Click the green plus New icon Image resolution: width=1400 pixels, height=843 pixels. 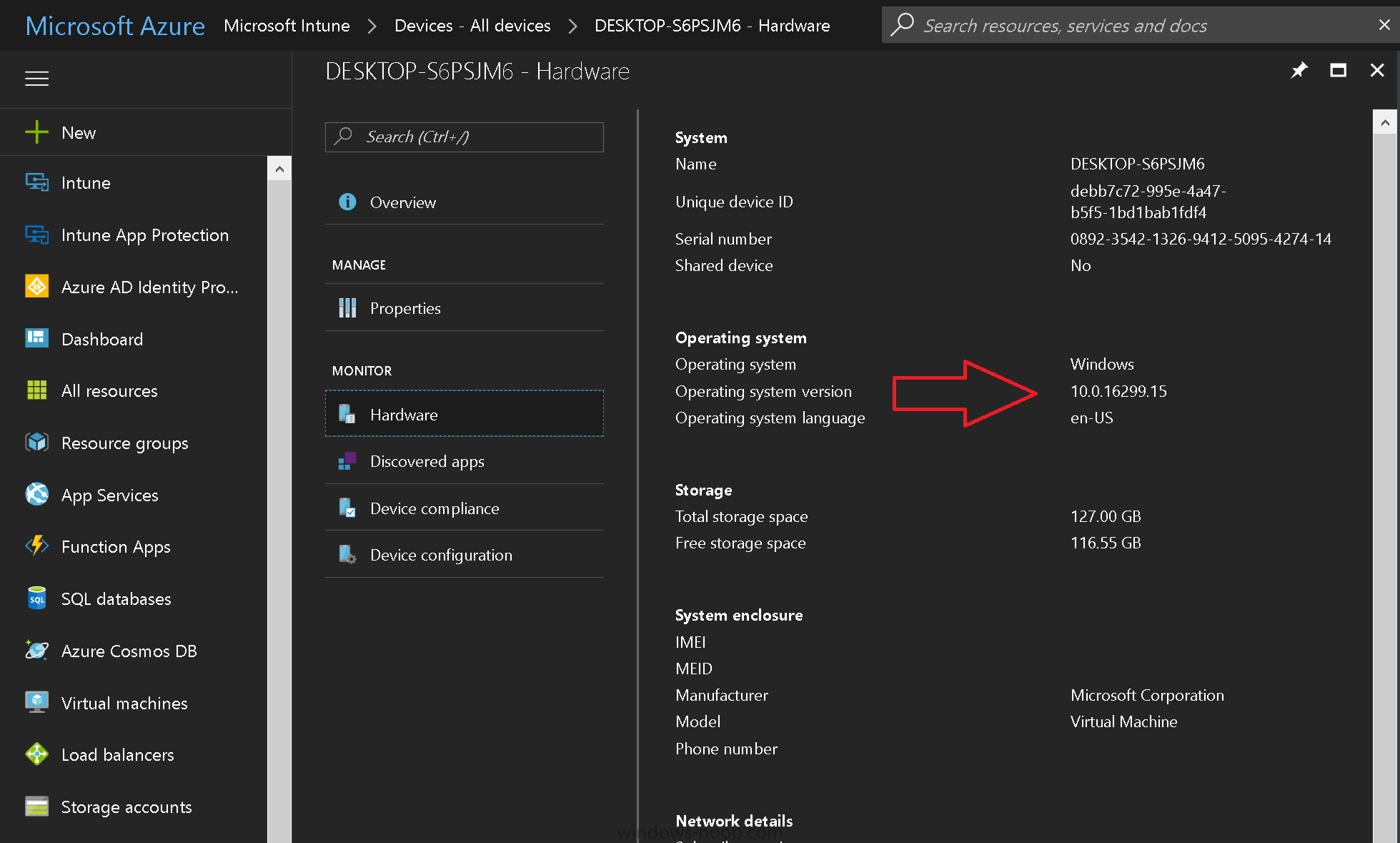(x=36, y=132)
